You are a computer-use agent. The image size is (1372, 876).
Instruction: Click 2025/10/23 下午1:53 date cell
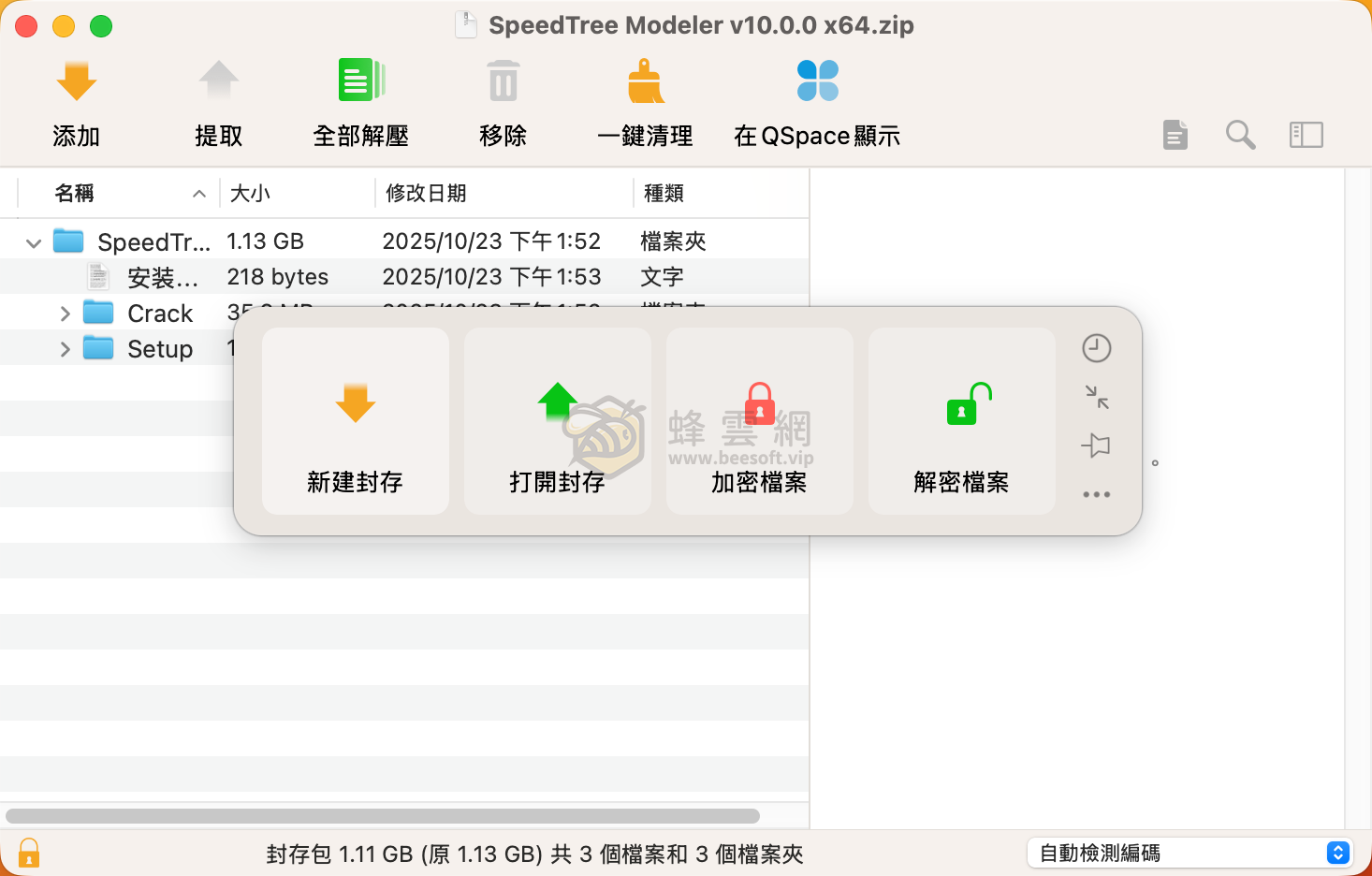click(491, 277)
